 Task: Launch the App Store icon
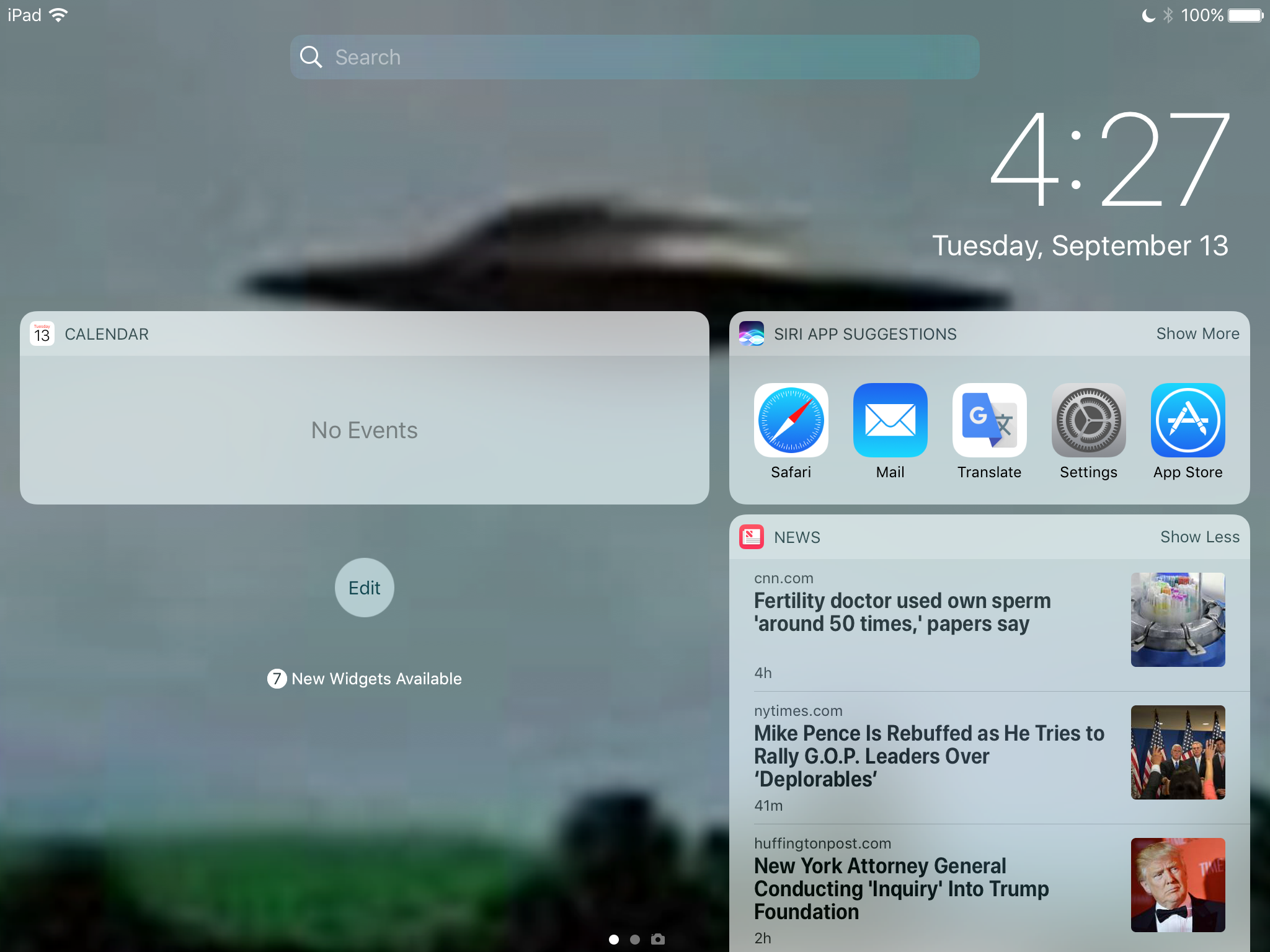point(1188,420)
